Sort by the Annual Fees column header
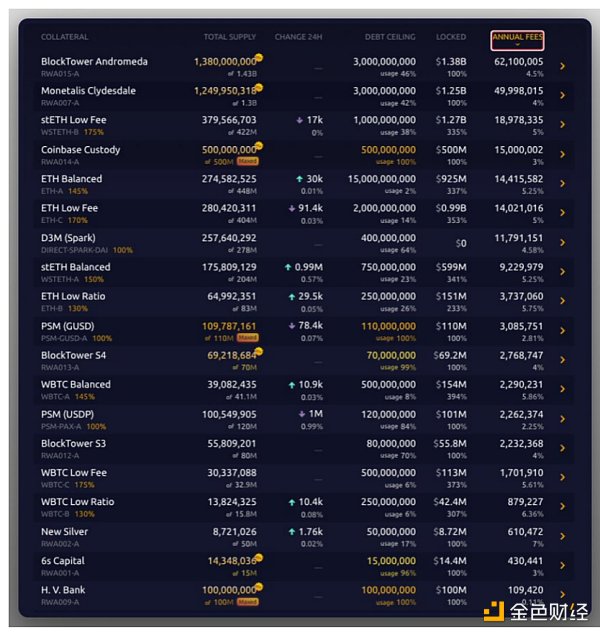Screen dimensions: 600x633 (x=517, y=37)
